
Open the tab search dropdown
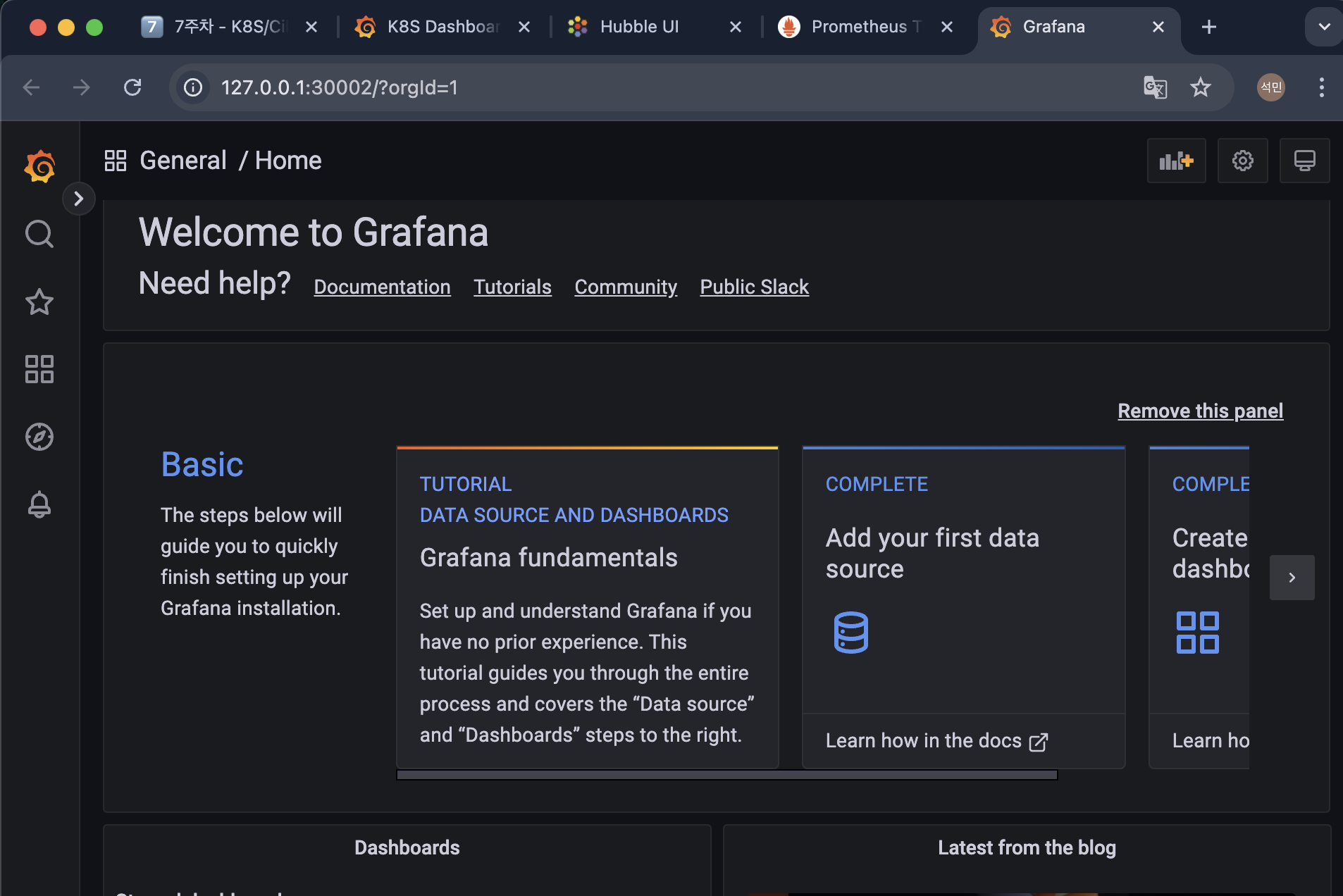[1324, 27]
